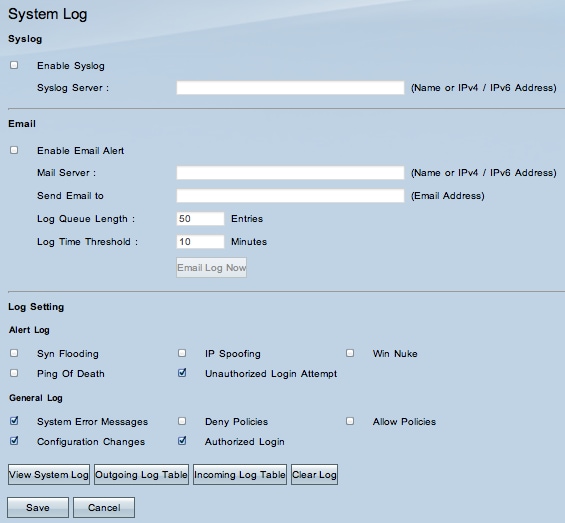Click the Syslog Server input field
The height and width of the screenshot is (523, 565).
click(290, 88)
